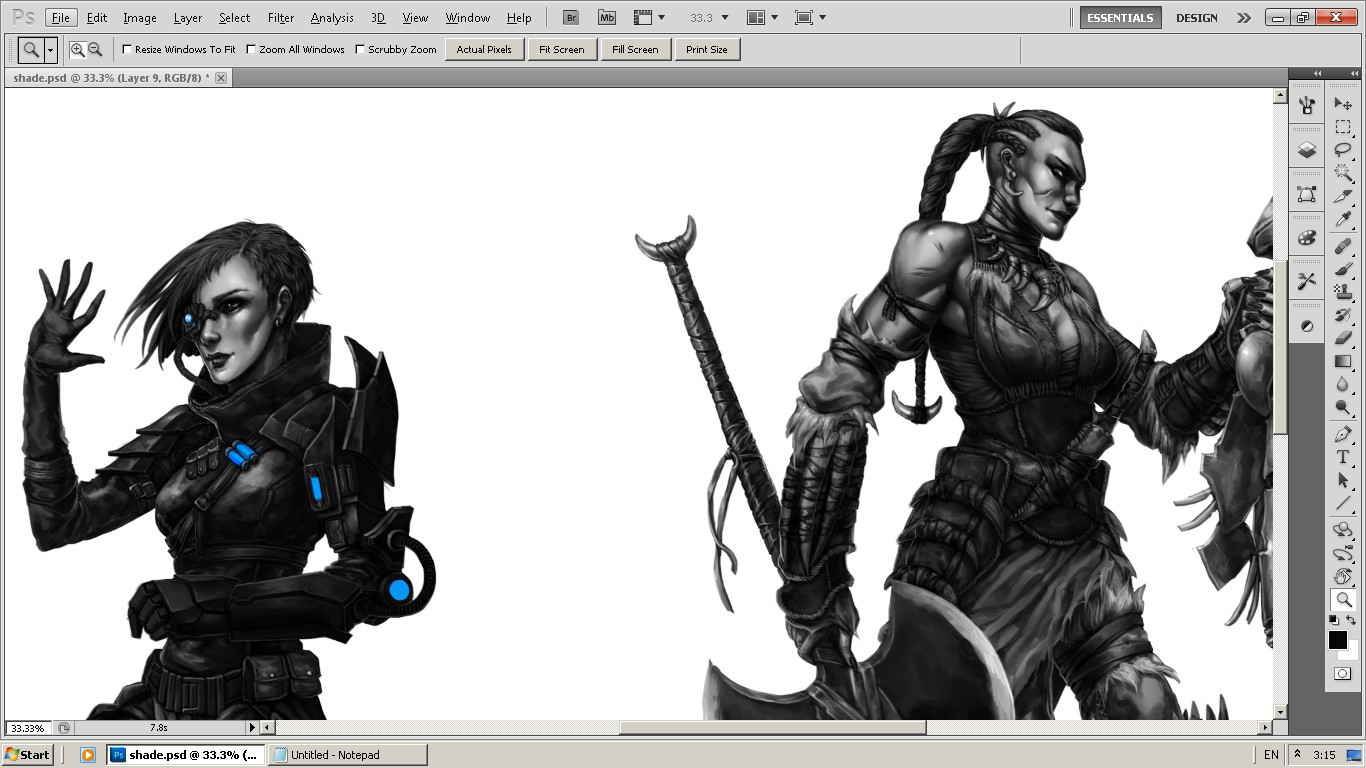The width and height of the screenshot is (1366, 768).
Task: Open status bar info arrow menu
Action: click(x=252, y=728)
